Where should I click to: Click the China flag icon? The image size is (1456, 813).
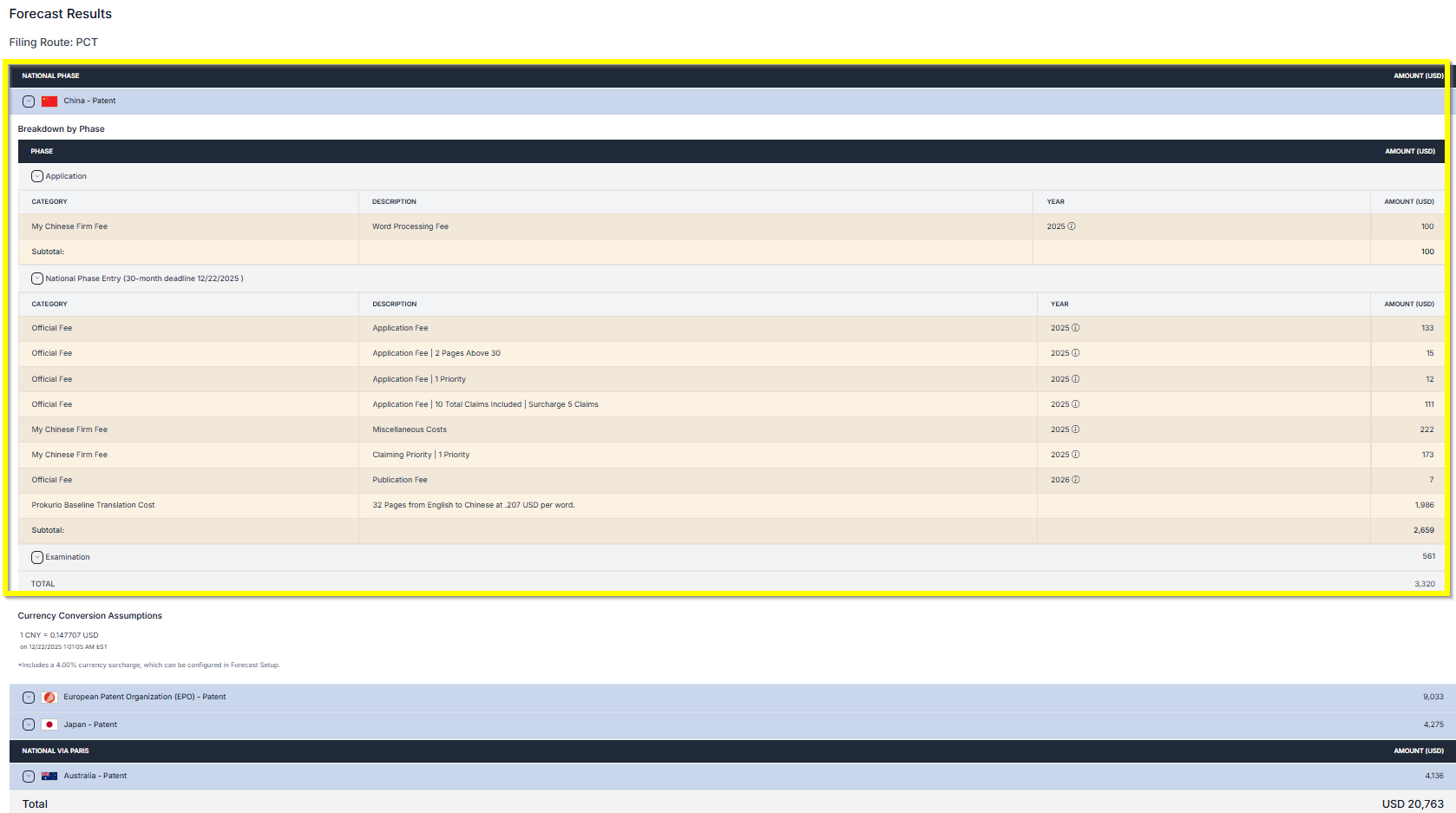pos(49,102)
